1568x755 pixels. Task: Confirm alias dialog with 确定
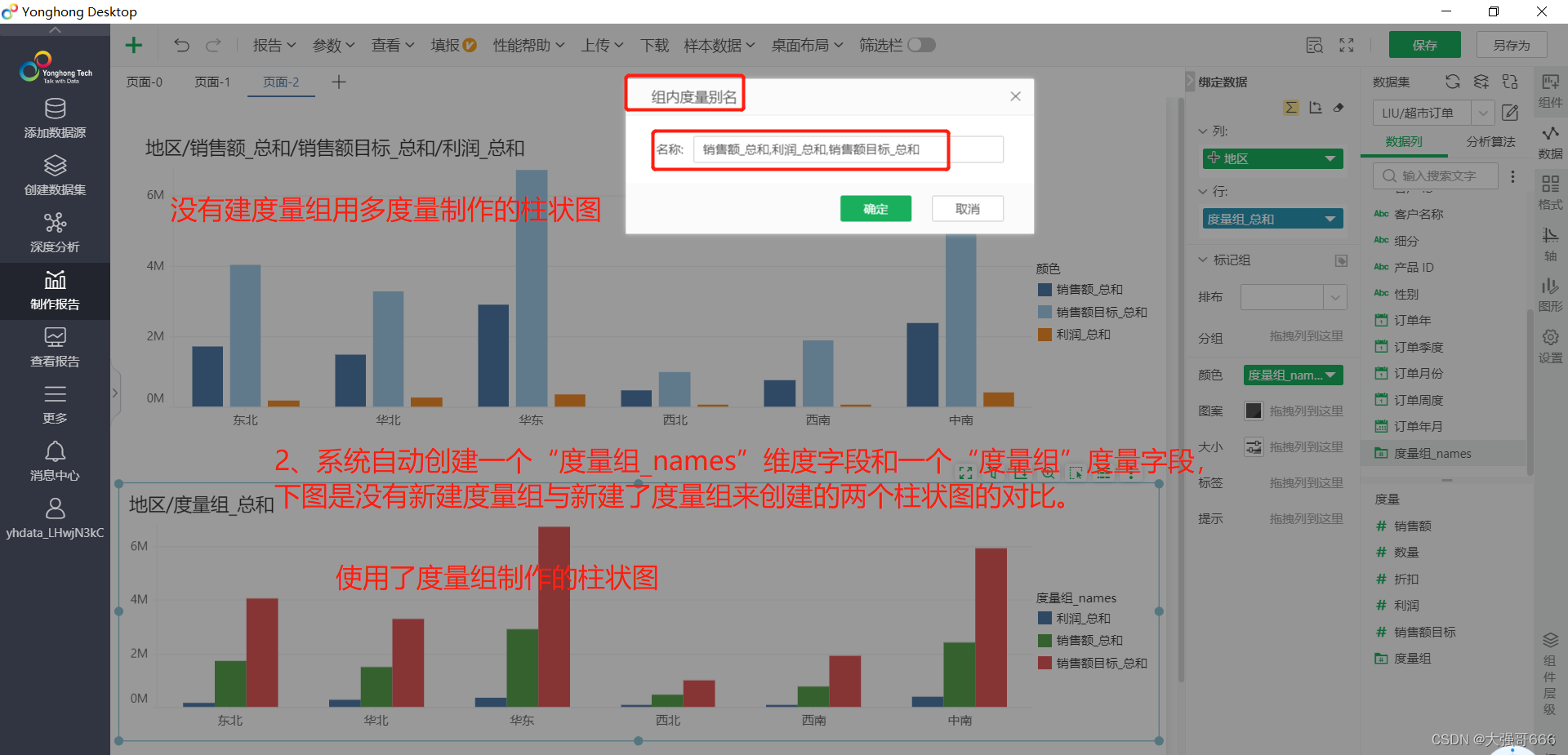(875, 209)
